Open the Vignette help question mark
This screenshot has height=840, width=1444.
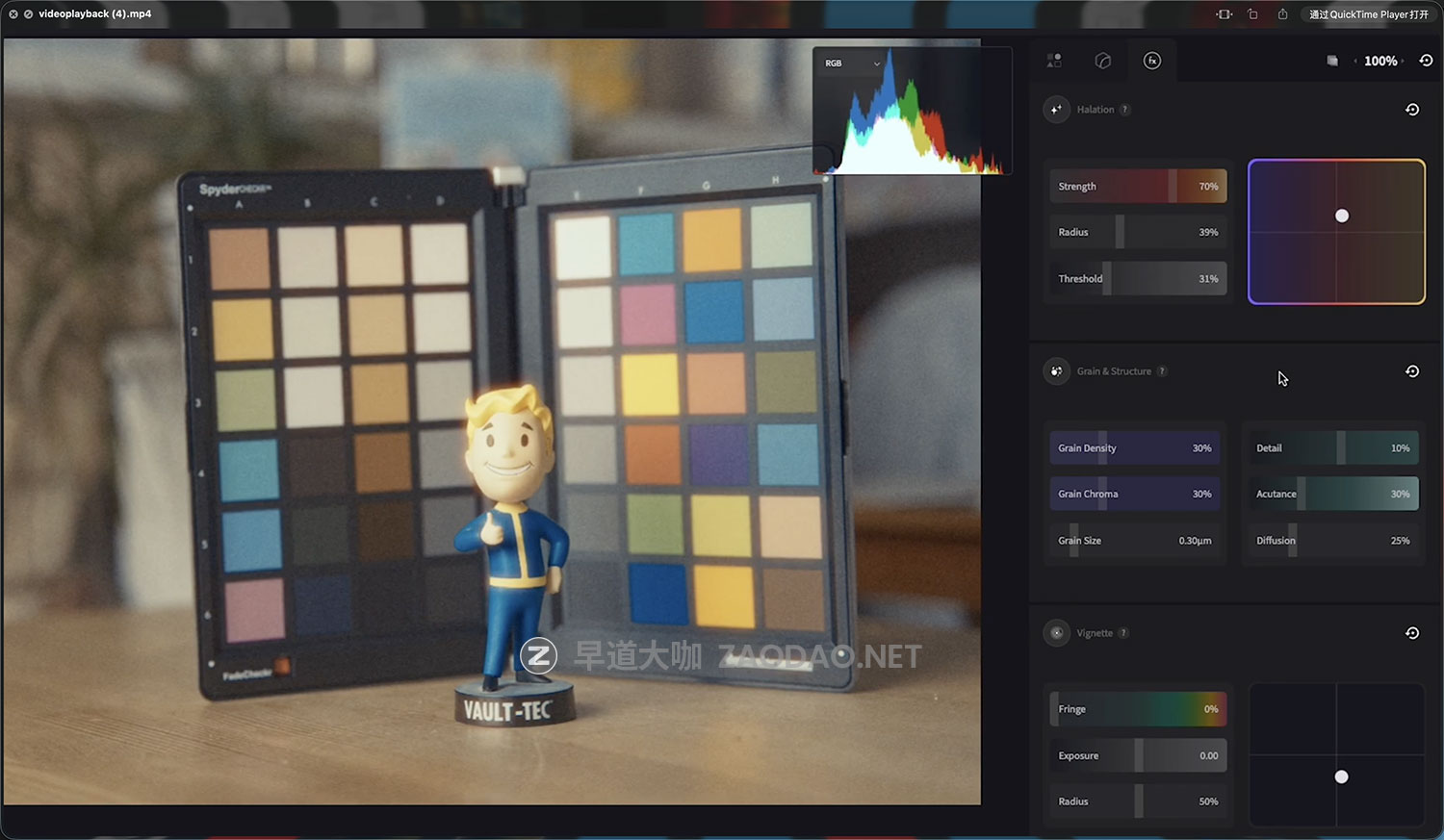(1123, 633)
